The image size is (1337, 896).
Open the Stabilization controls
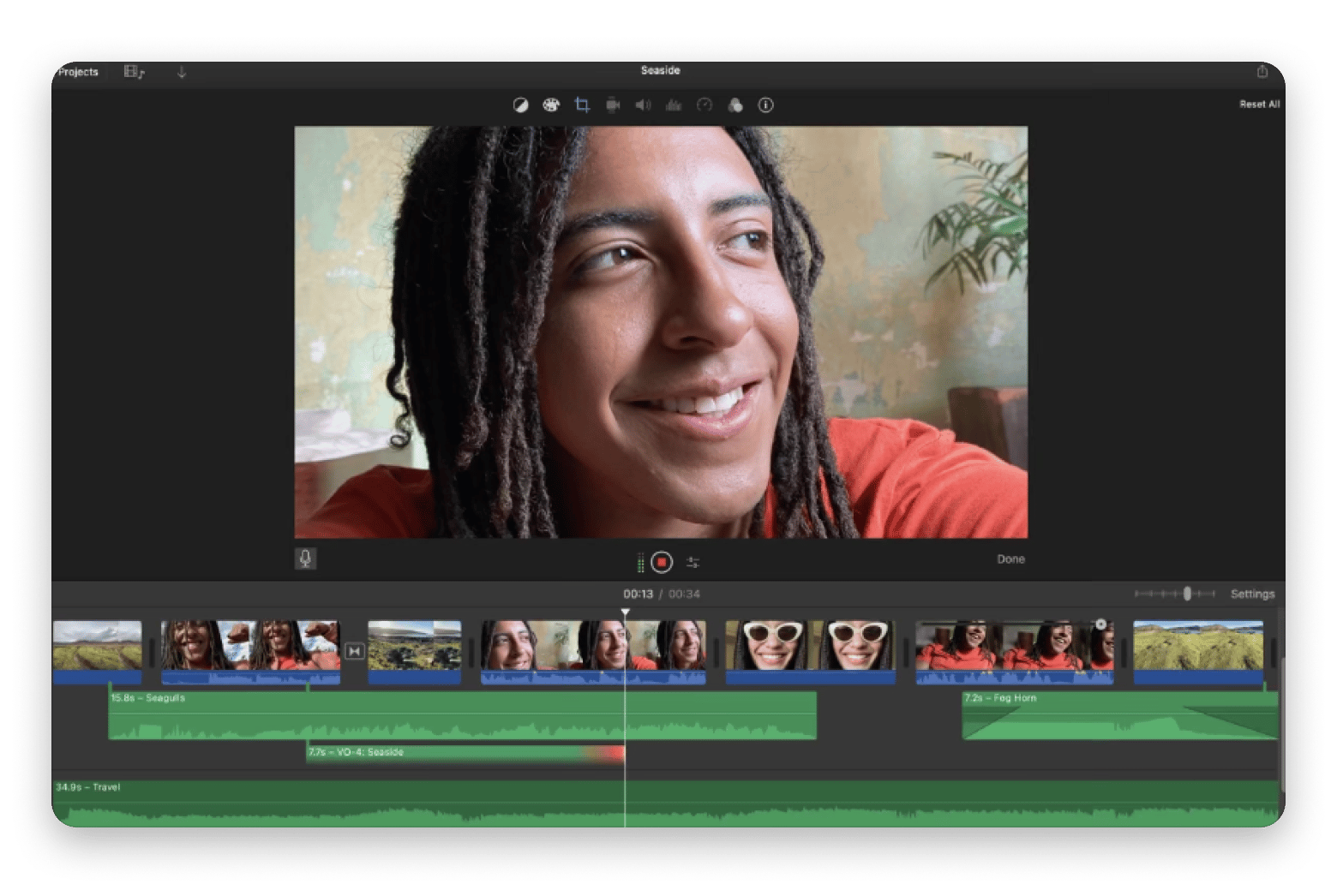613,105
